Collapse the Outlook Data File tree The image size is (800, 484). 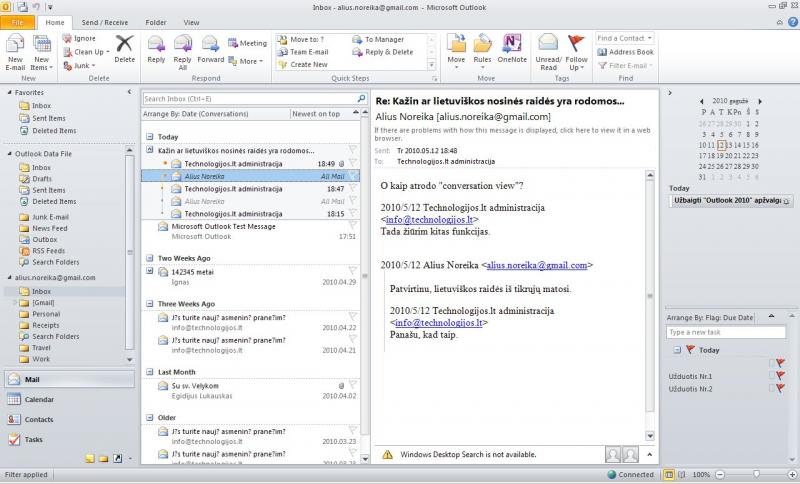point(9,154)
